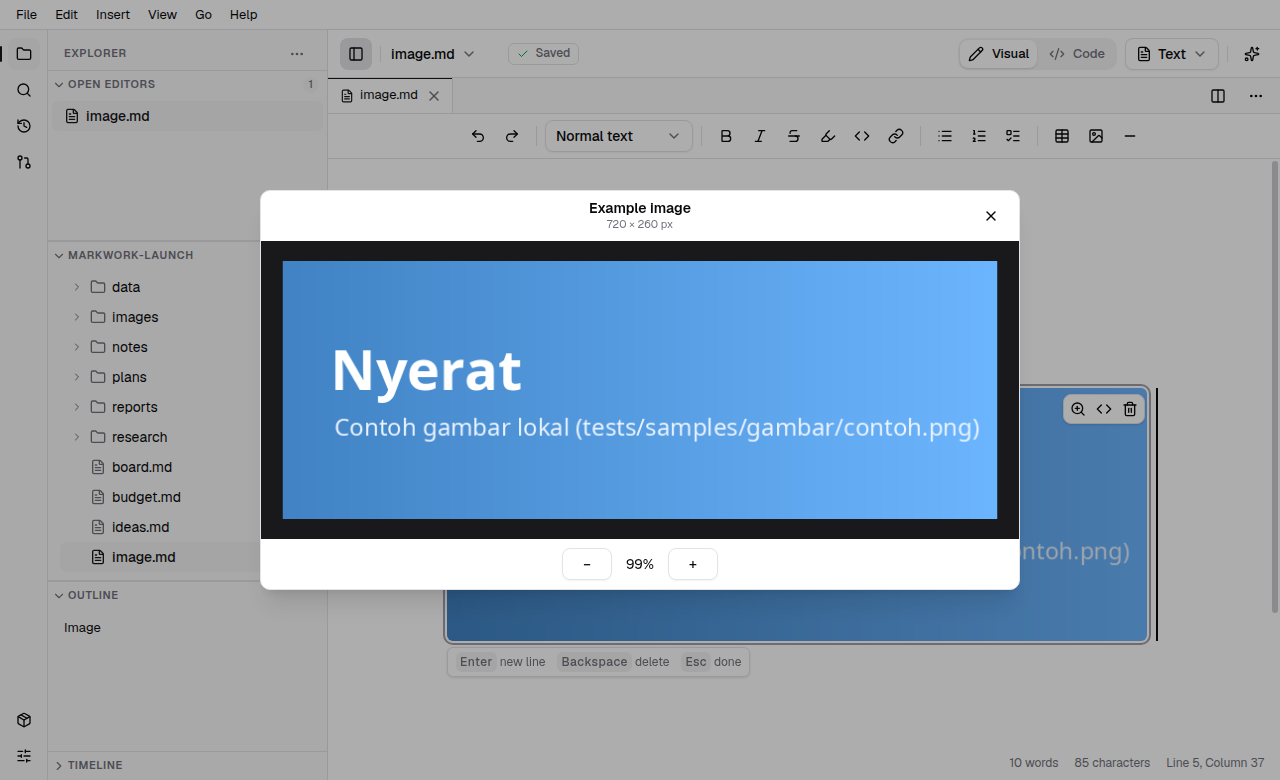Screen dimensions: 1280x780
Task: Open the Search icon in activity bar
Action: [24, 90]
